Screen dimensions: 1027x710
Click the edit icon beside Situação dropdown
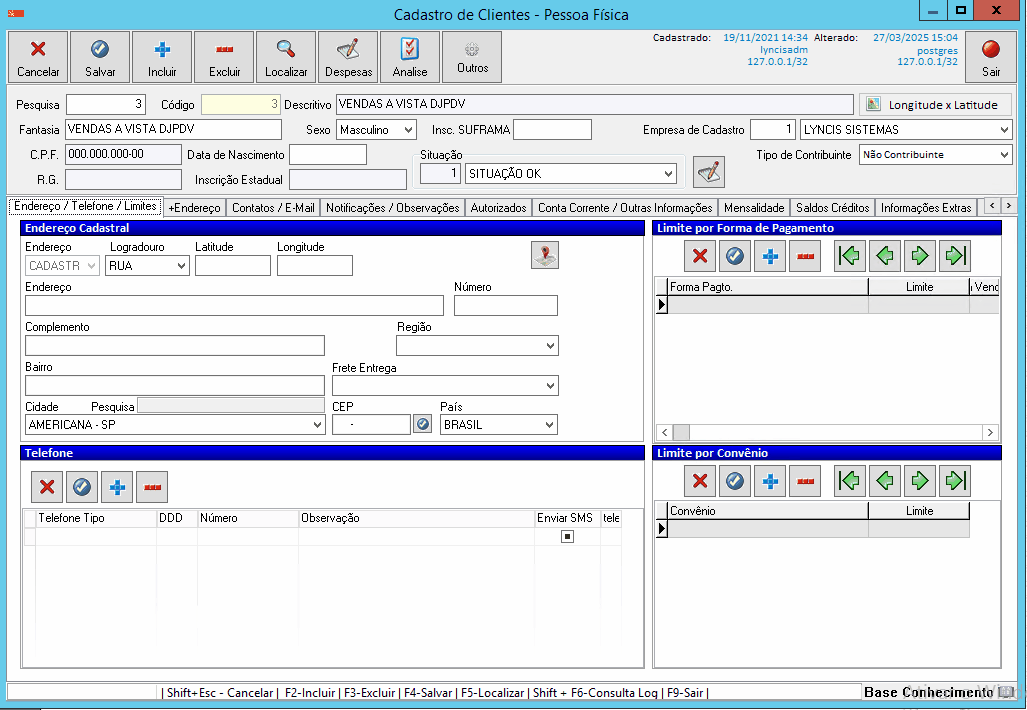click(709, 172)
